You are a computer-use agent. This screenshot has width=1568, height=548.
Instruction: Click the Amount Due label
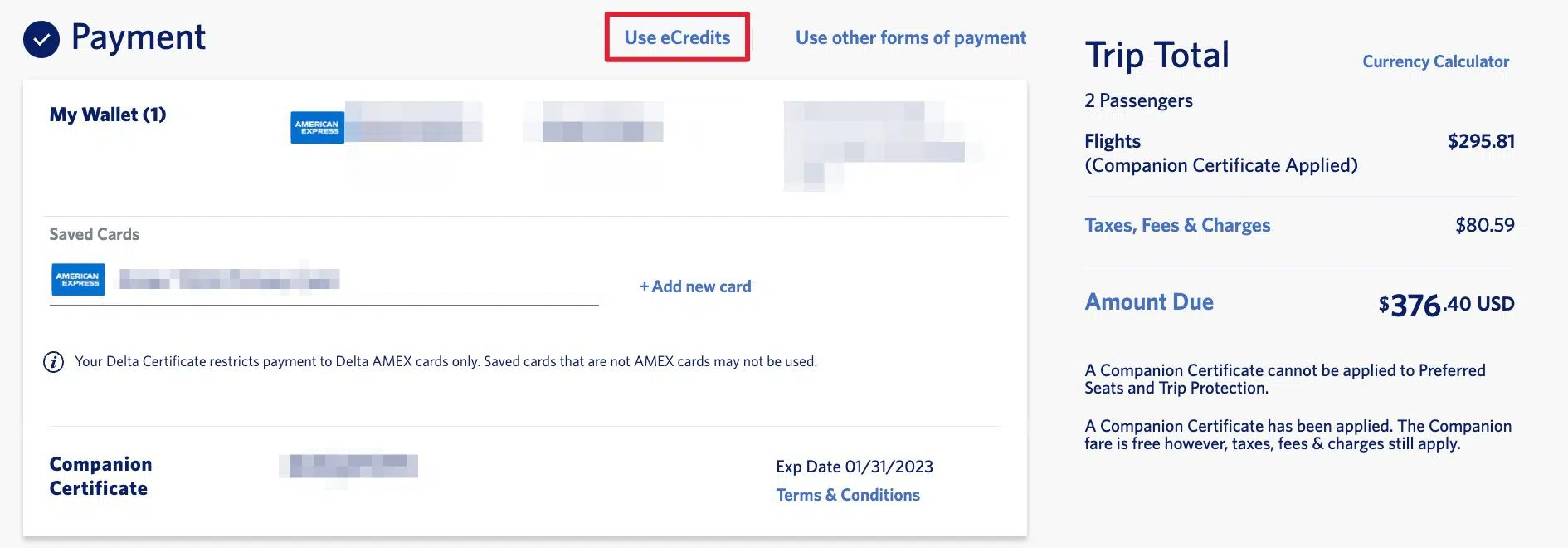coord(1149,301)
